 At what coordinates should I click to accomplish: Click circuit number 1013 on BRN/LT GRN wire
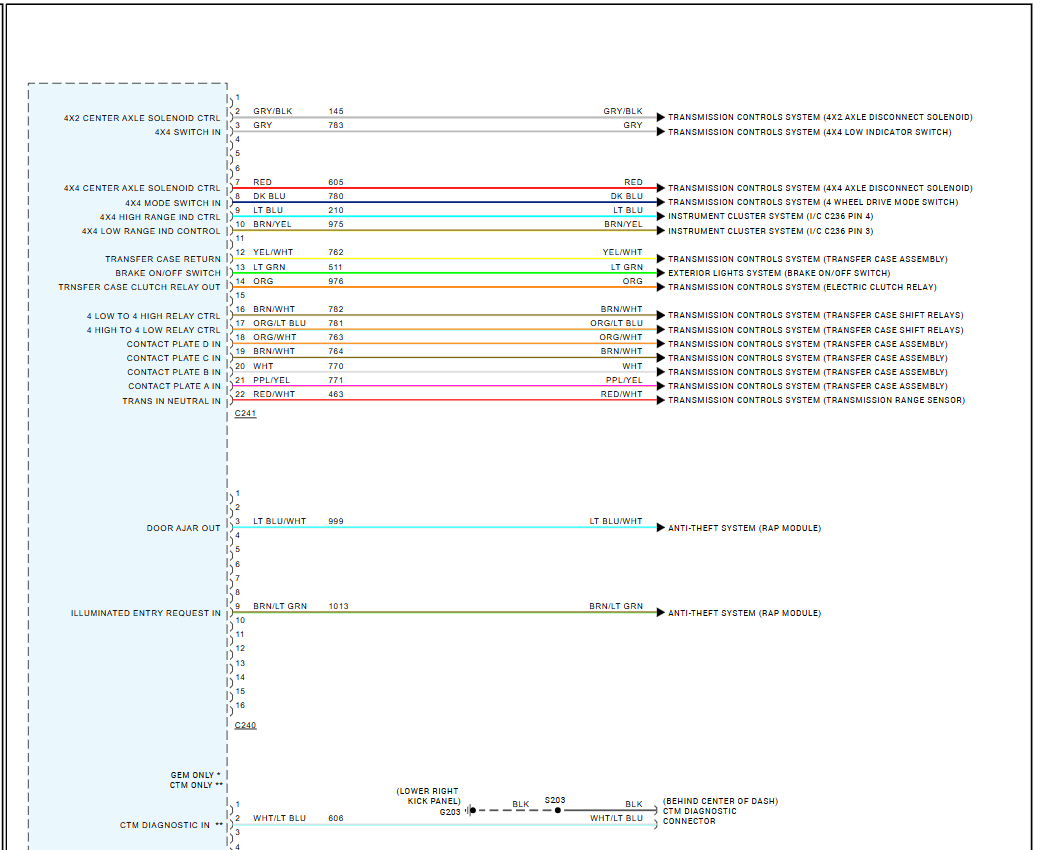tap(338, 606)
